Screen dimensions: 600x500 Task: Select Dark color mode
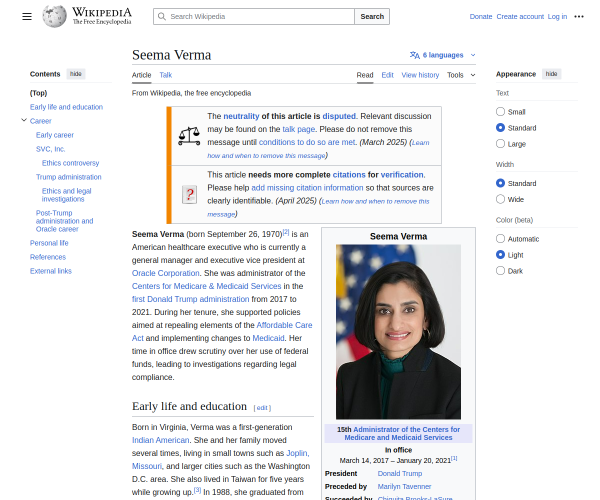[x=500, y=270]
